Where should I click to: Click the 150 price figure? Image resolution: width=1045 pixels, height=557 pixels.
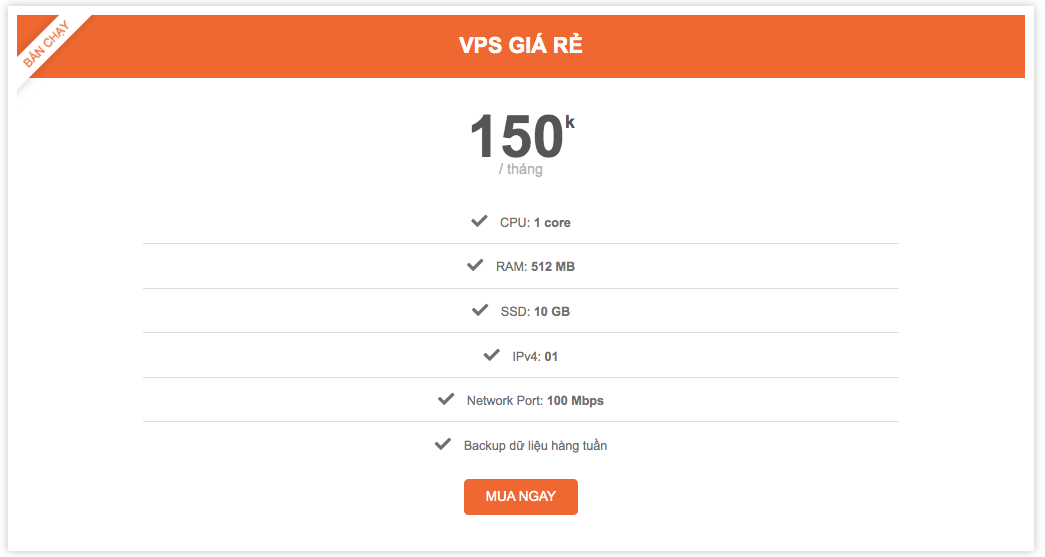coord(517,137)
